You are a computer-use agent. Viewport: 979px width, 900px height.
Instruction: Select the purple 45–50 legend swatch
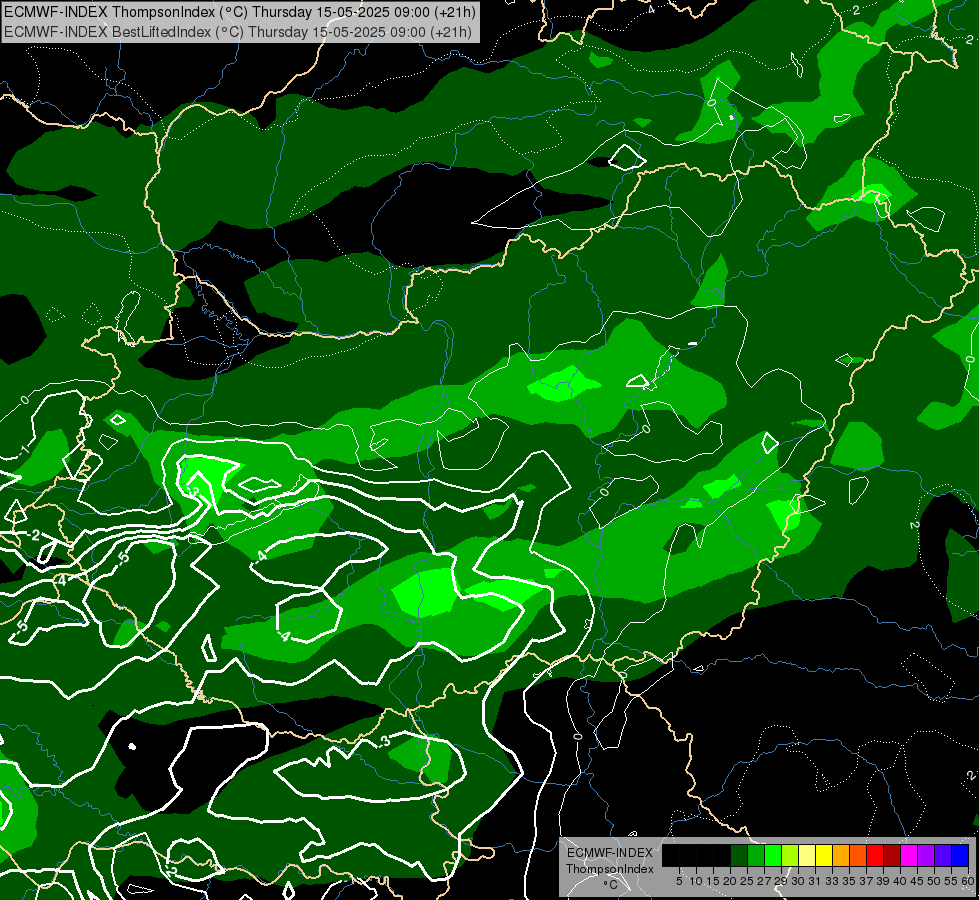(926, 855)
